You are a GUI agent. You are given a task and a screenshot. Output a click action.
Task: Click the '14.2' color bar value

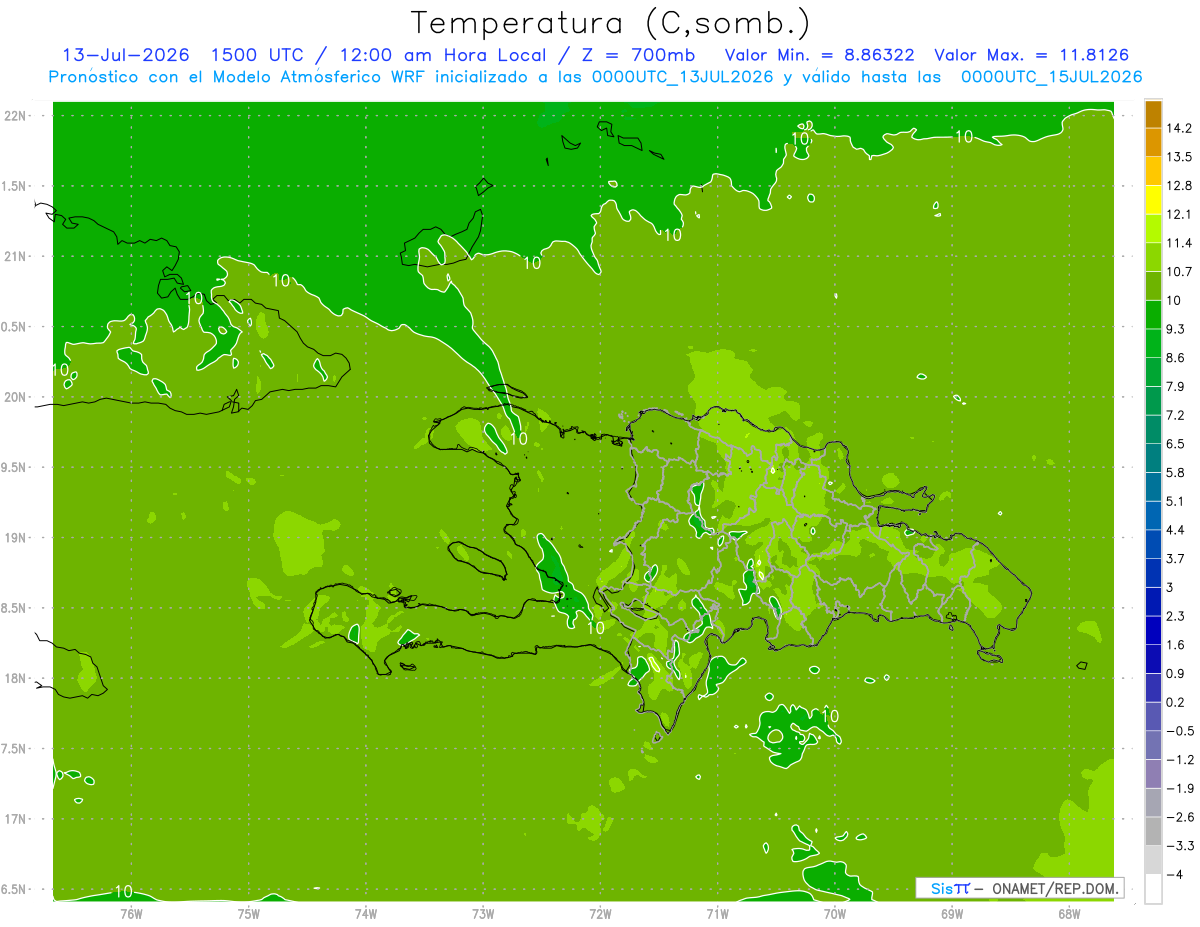pyautogui.click(x=1180, y=128)
